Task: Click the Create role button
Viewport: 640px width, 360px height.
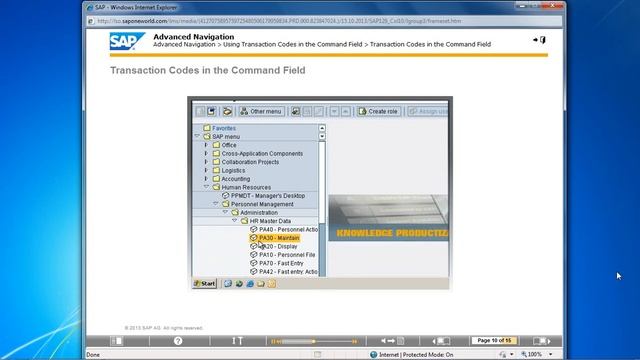Action: pyautogui.click(x=378, y=111)
